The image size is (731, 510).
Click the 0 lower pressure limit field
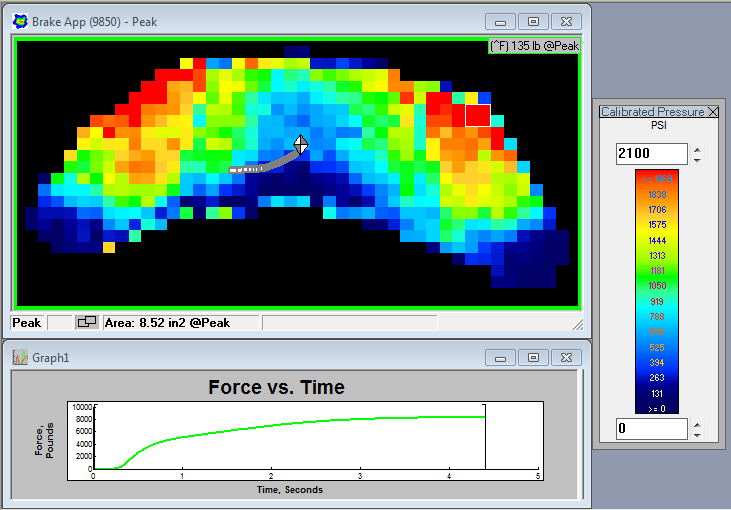click(x=651, y=429)
